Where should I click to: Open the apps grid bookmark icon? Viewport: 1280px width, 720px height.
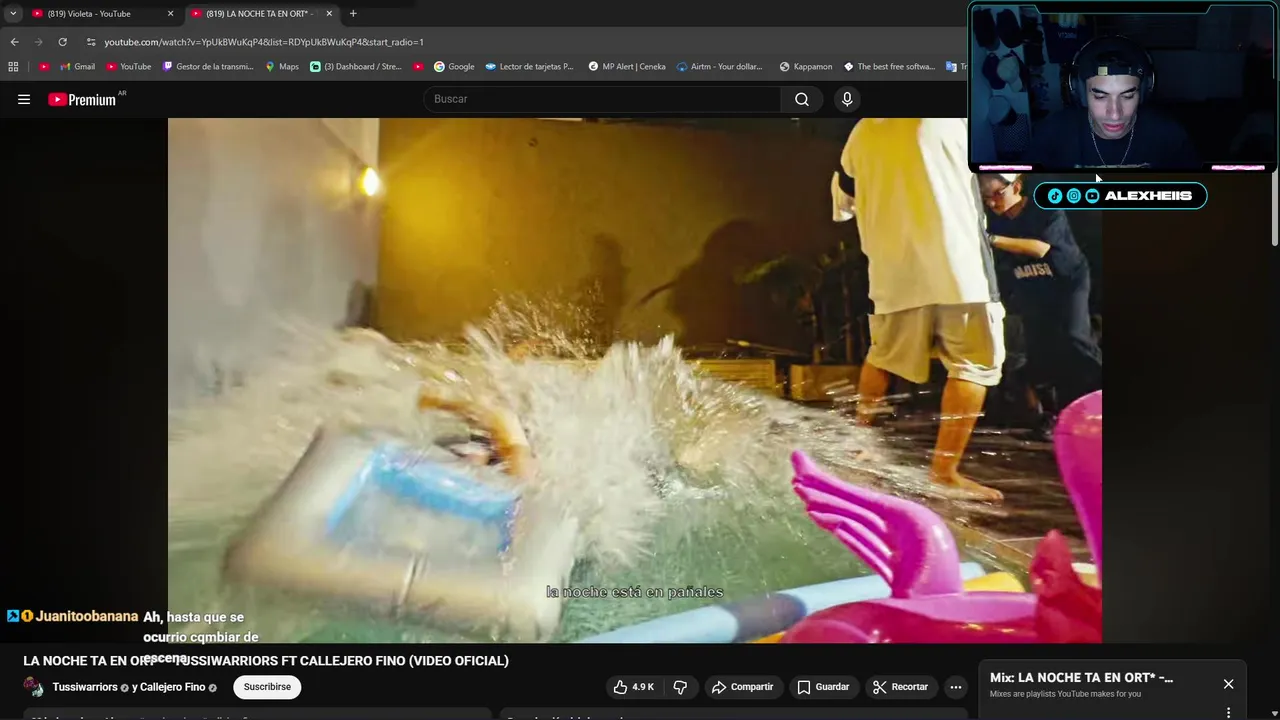(13, 67)
